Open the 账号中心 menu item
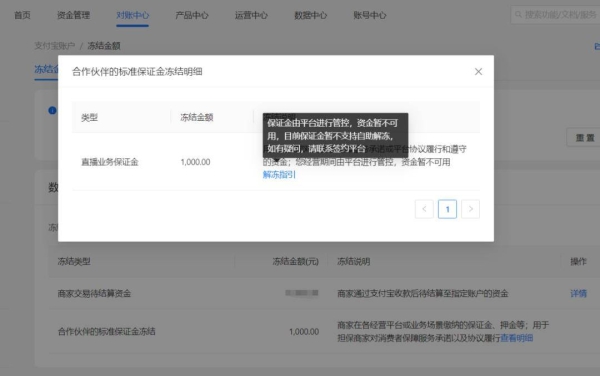Viewport: 600px width, 376px height. (370, 15)
